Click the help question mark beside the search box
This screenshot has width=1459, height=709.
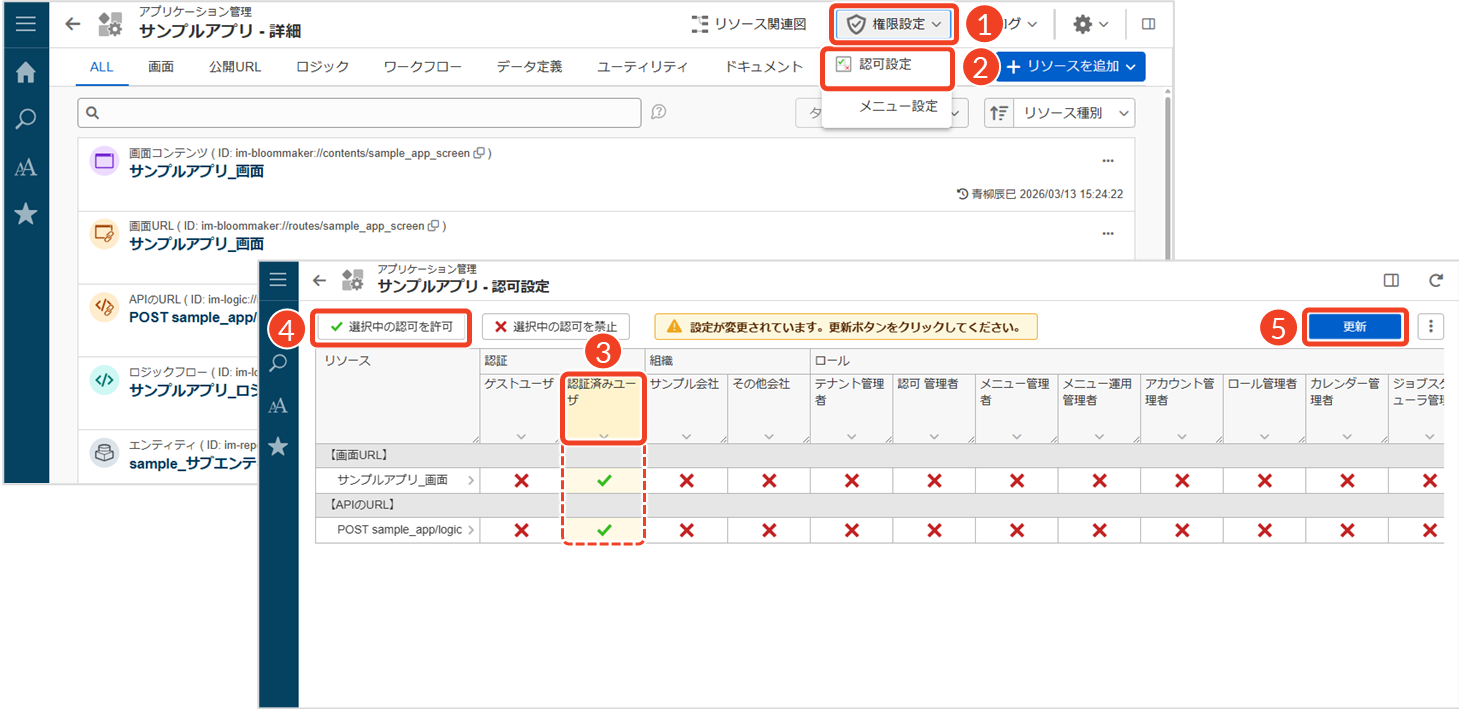click(x=659, y=112)
